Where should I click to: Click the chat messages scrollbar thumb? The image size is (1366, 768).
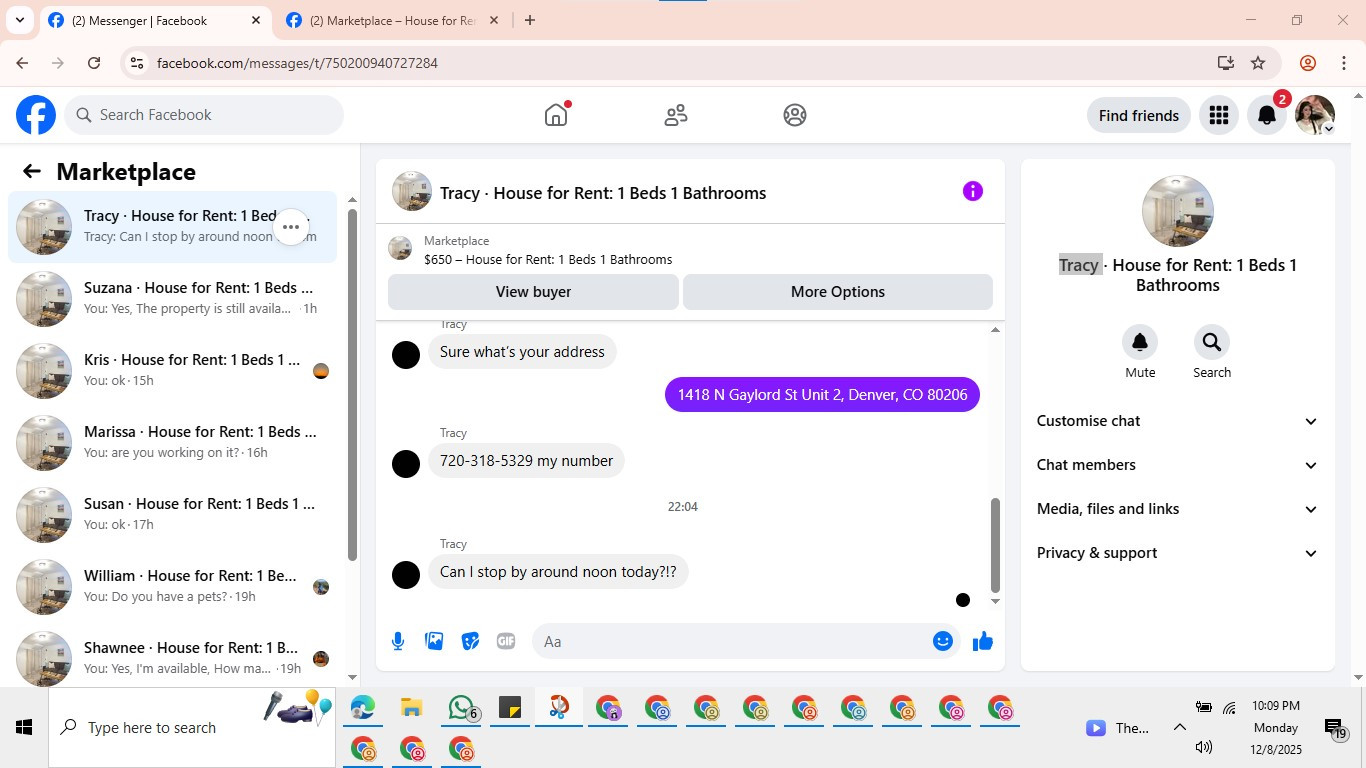[995, 545]
